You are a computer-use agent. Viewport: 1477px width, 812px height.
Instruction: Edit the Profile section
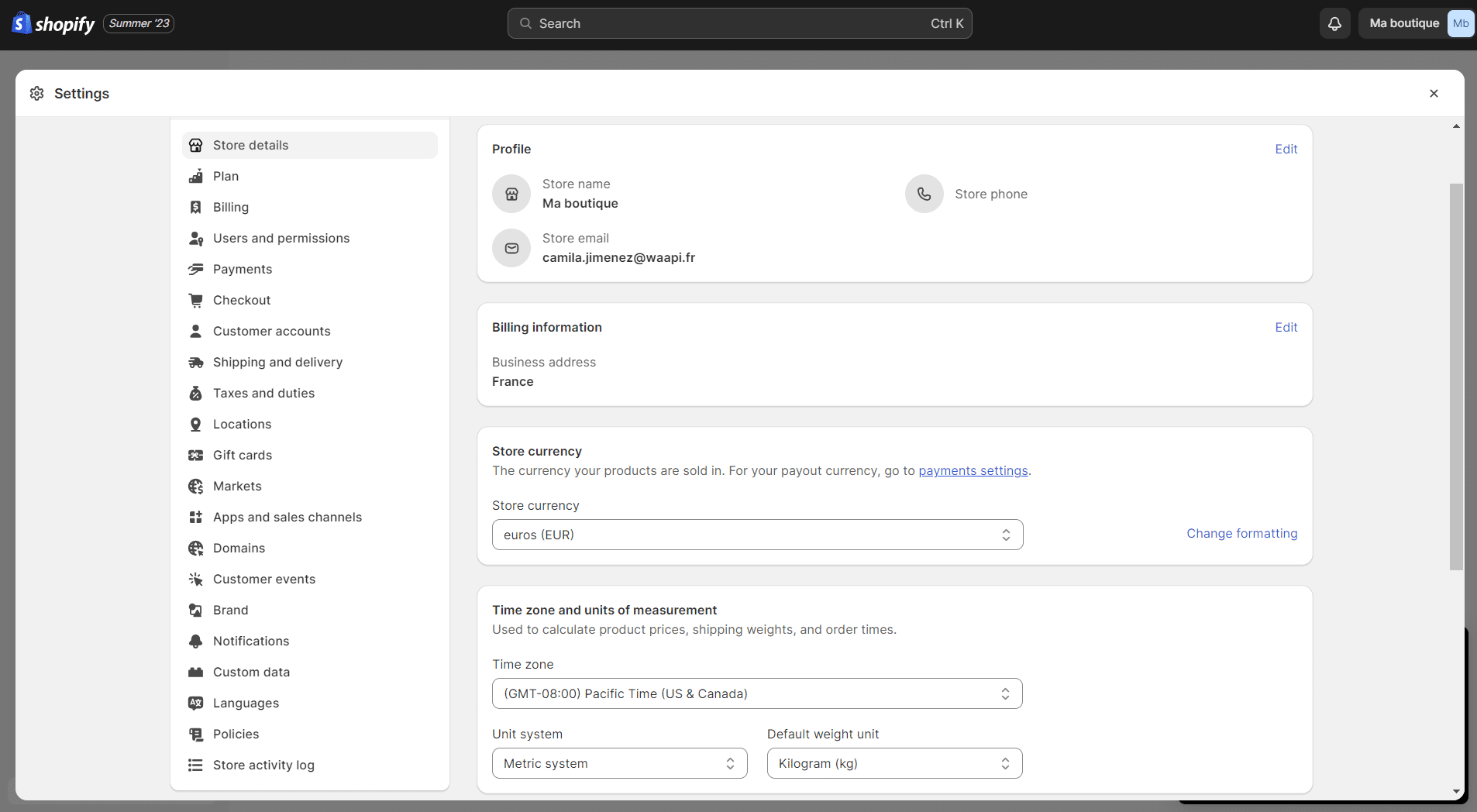coord(1286,149)
